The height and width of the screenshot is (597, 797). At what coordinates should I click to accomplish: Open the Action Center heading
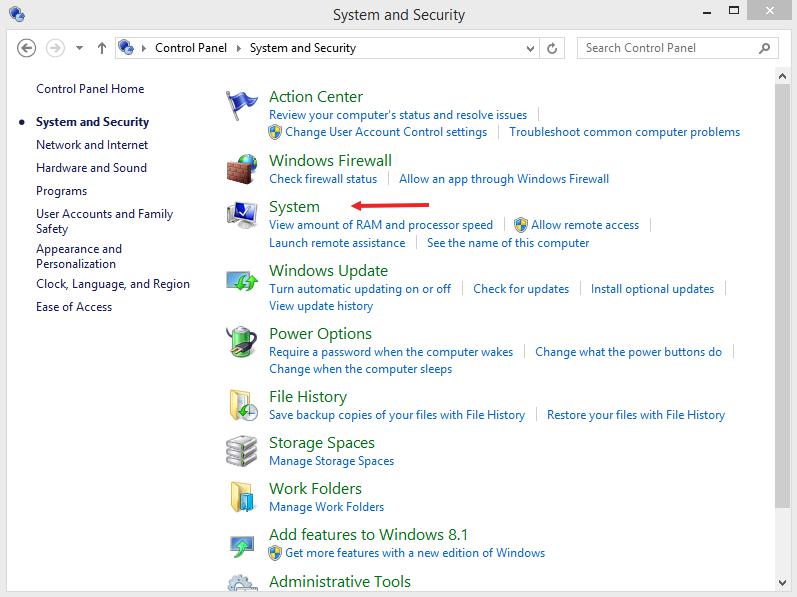point(316,97)
